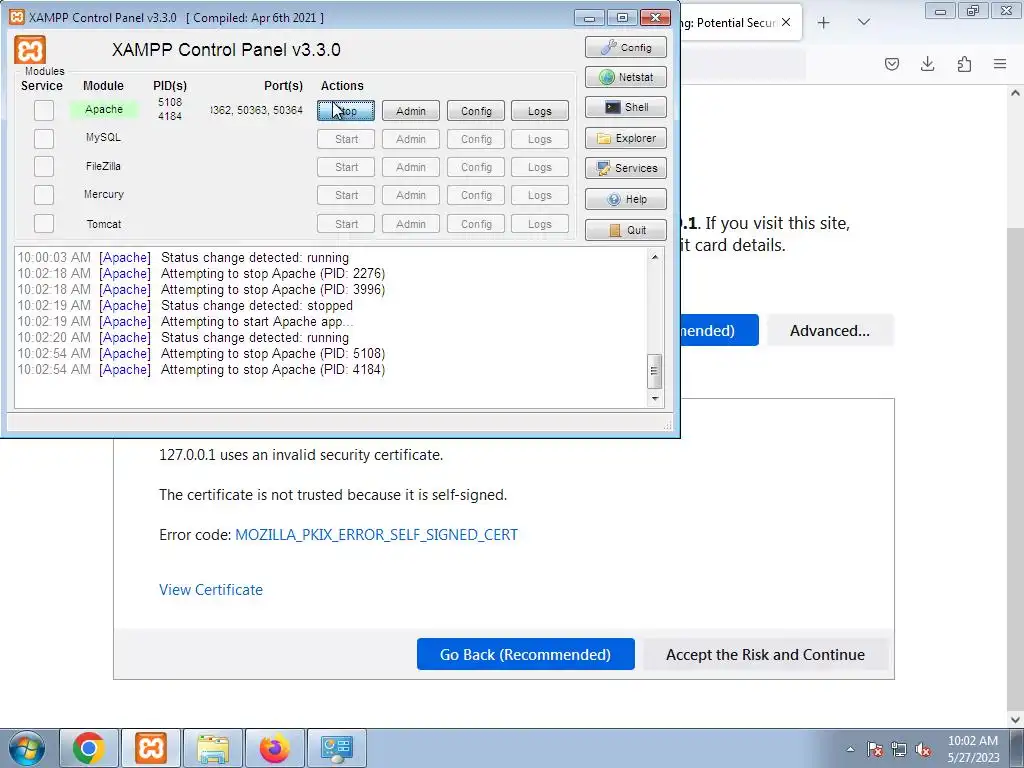Click log scrollbar up arrow
1024x768 pixels.
(x=655, y=257)
